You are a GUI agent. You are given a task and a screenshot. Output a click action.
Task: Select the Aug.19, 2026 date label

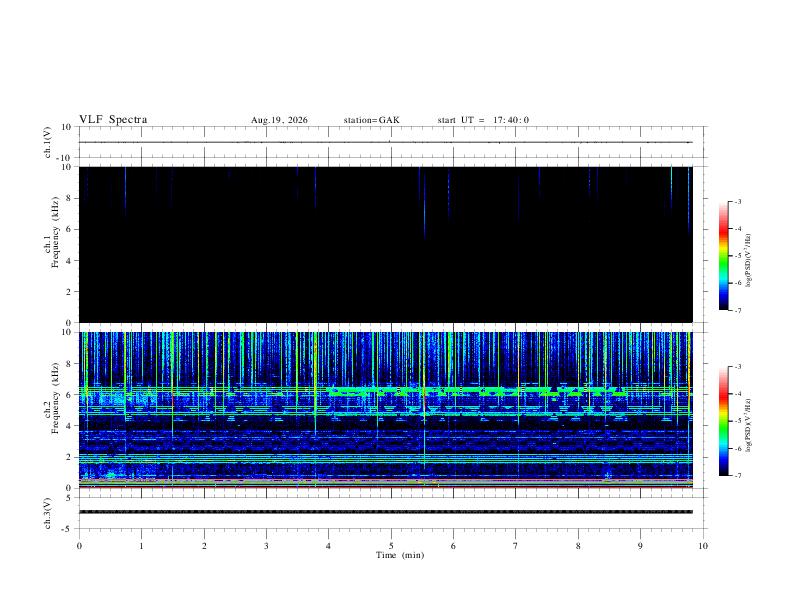coord(279,120)
